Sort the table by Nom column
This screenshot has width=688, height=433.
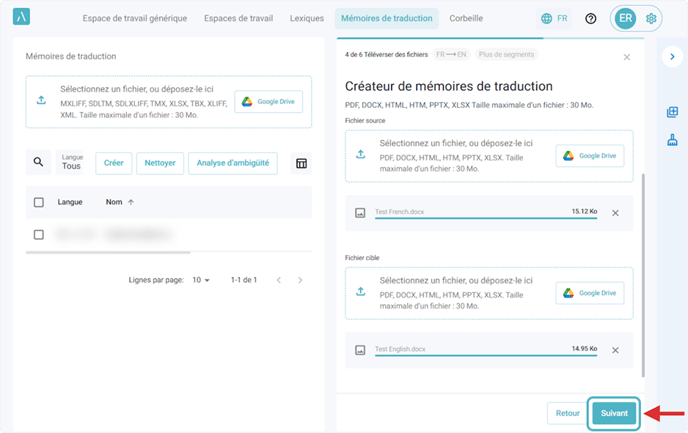click(x=119, y=202)
